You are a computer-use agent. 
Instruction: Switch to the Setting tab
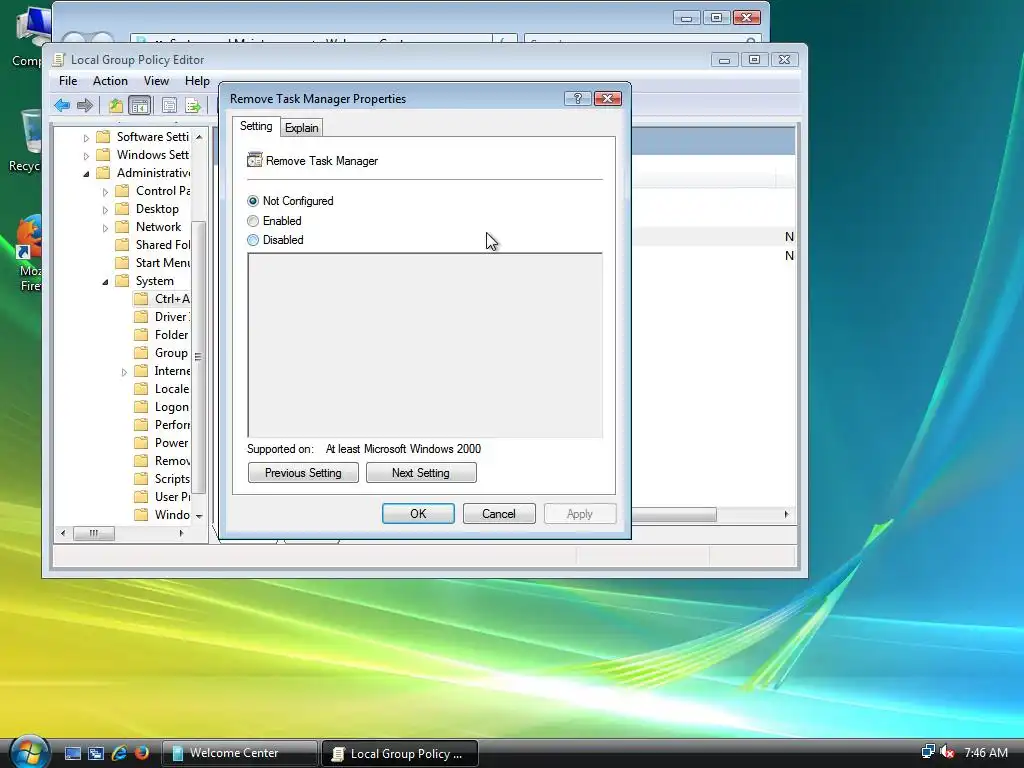pos(256,126)
